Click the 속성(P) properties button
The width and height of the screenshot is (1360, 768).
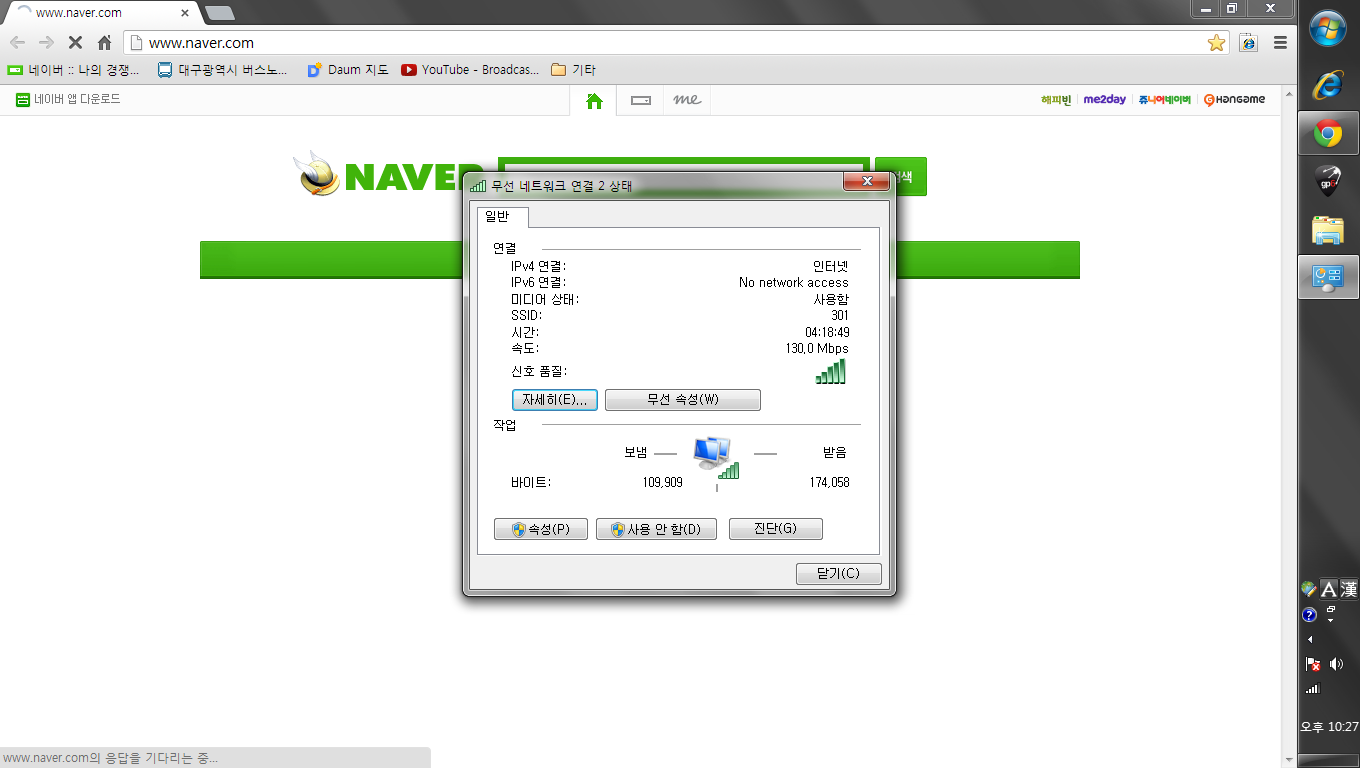click(x=541, y=529)
